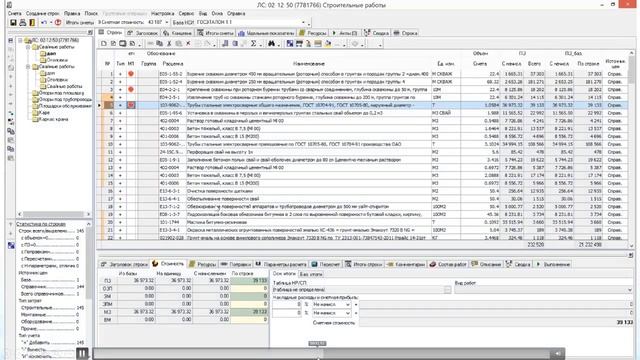Click the video pause button

(x=82, y=353)
